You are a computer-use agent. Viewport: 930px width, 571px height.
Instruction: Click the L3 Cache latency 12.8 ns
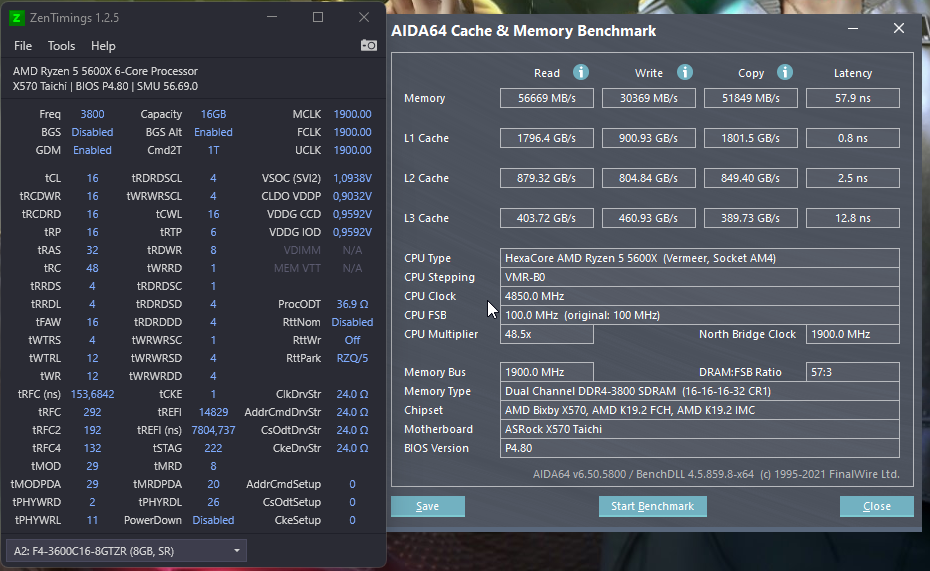click(x=853, y=218)
